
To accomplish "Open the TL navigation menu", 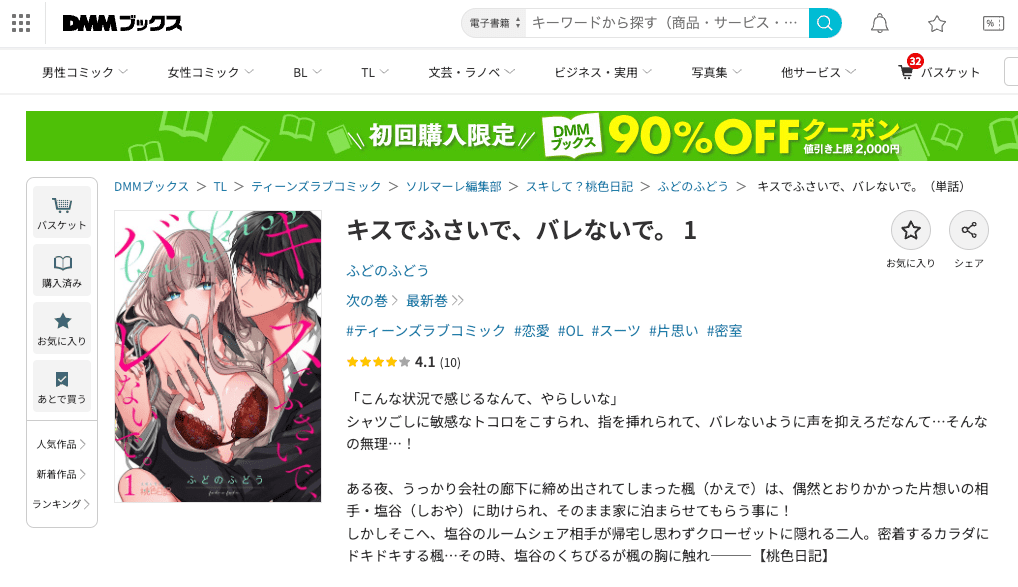I will pyautogui.click(x=375, y=72).
